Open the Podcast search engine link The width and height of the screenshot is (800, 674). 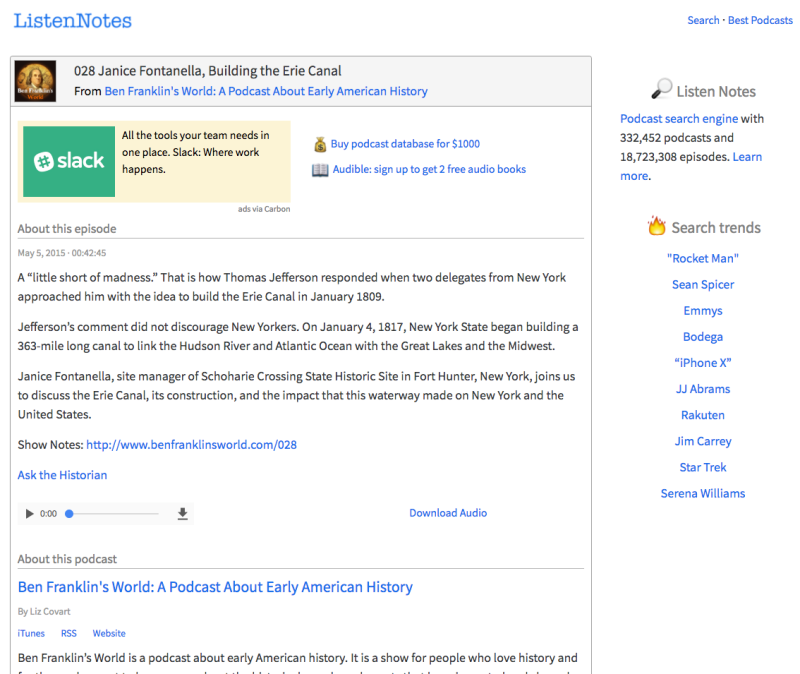tap(679, 119)
